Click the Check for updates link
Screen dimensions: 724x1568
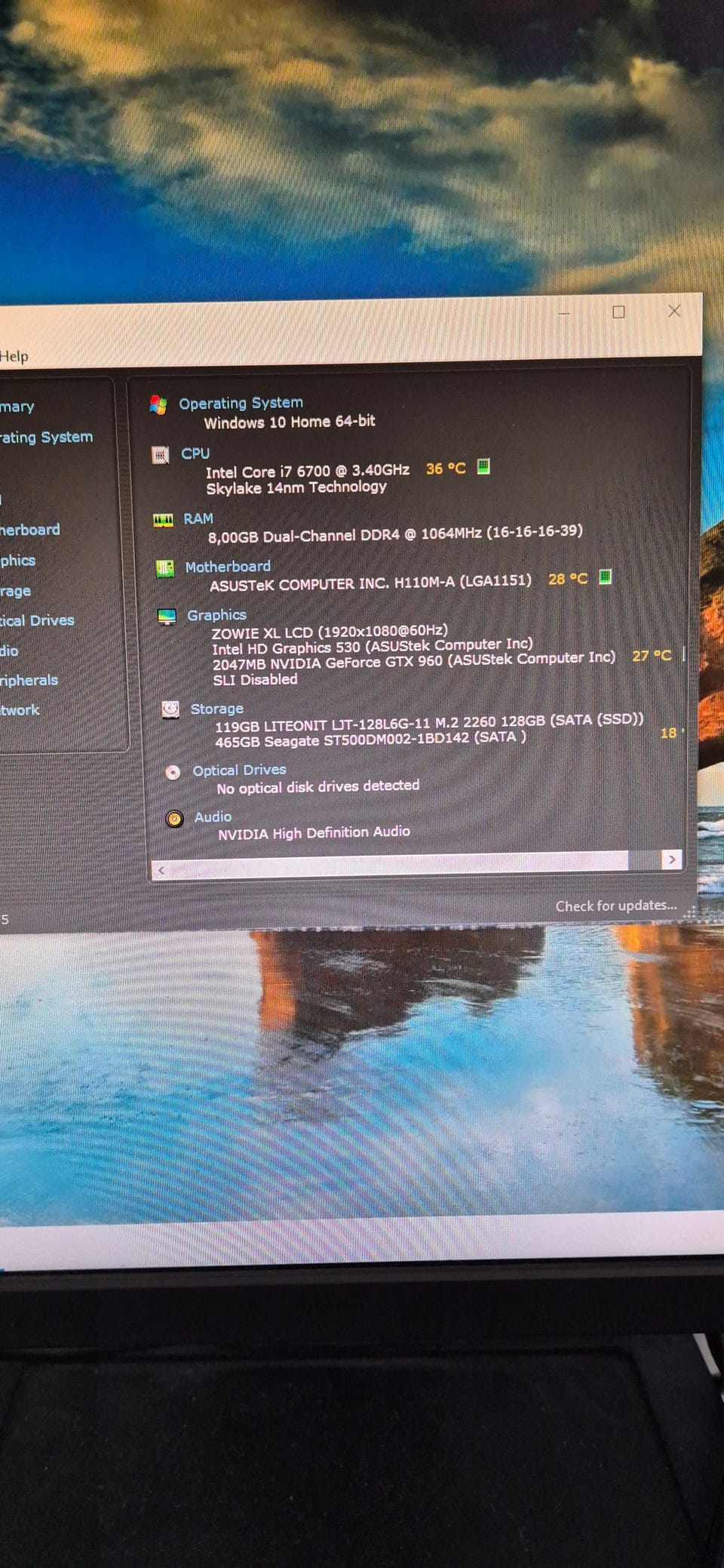coord(616,905)
